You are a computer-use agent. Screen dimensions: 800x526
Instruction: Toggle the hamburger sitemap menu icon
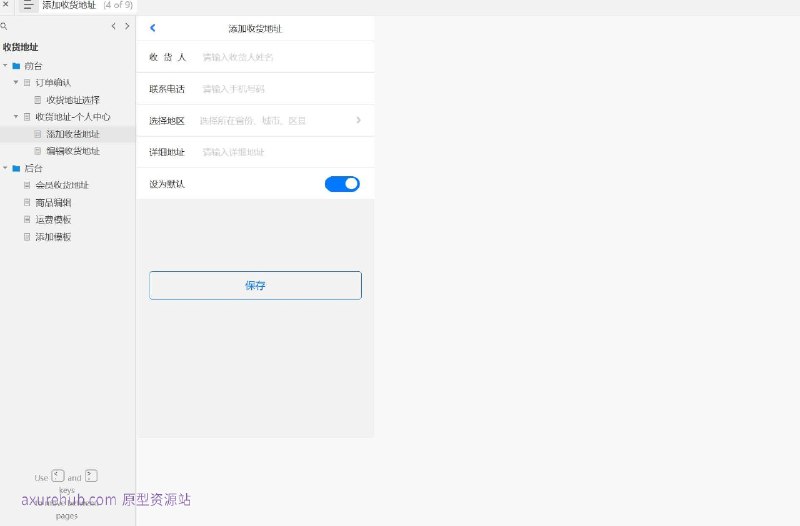[28, 5]
